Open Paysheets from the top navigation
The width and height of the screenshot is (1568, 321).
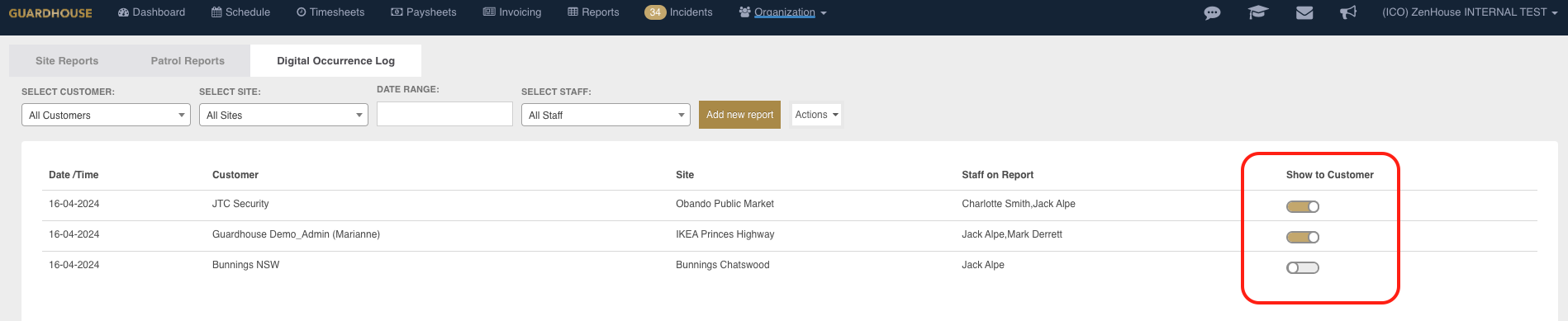(x=423, y=12)
